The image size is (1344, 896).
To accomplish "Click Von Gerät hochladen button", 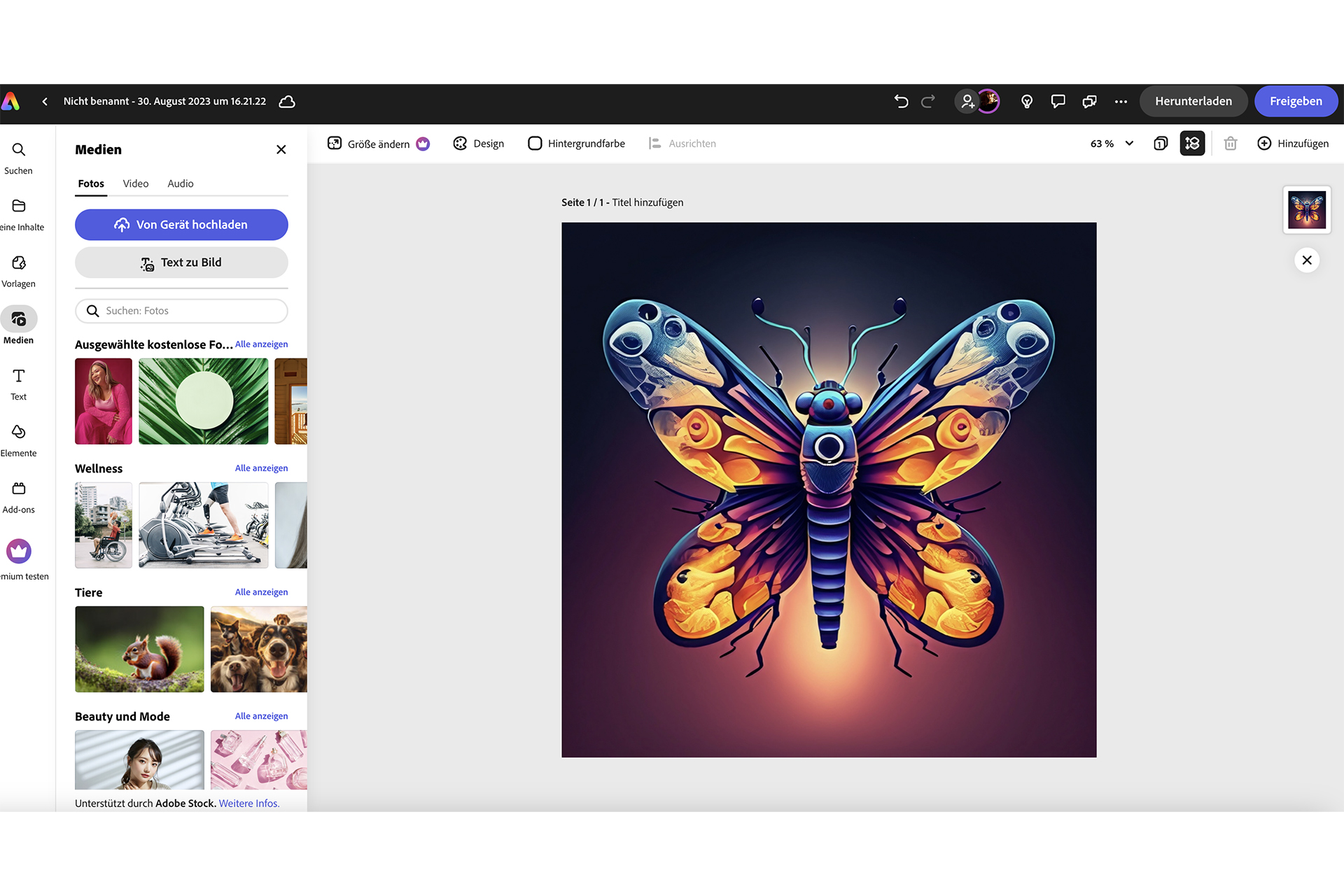I will click(181, 225).
